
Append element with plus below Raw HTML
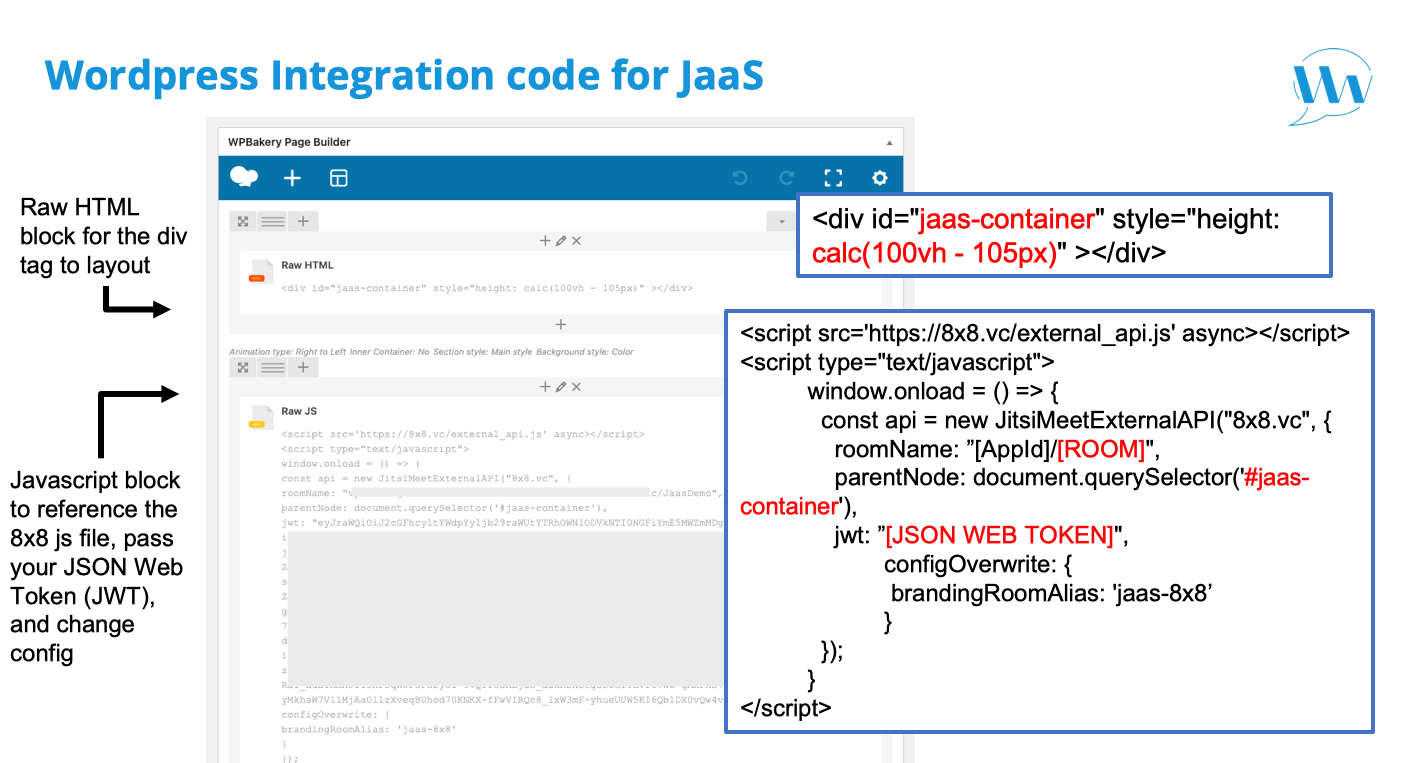561,324
